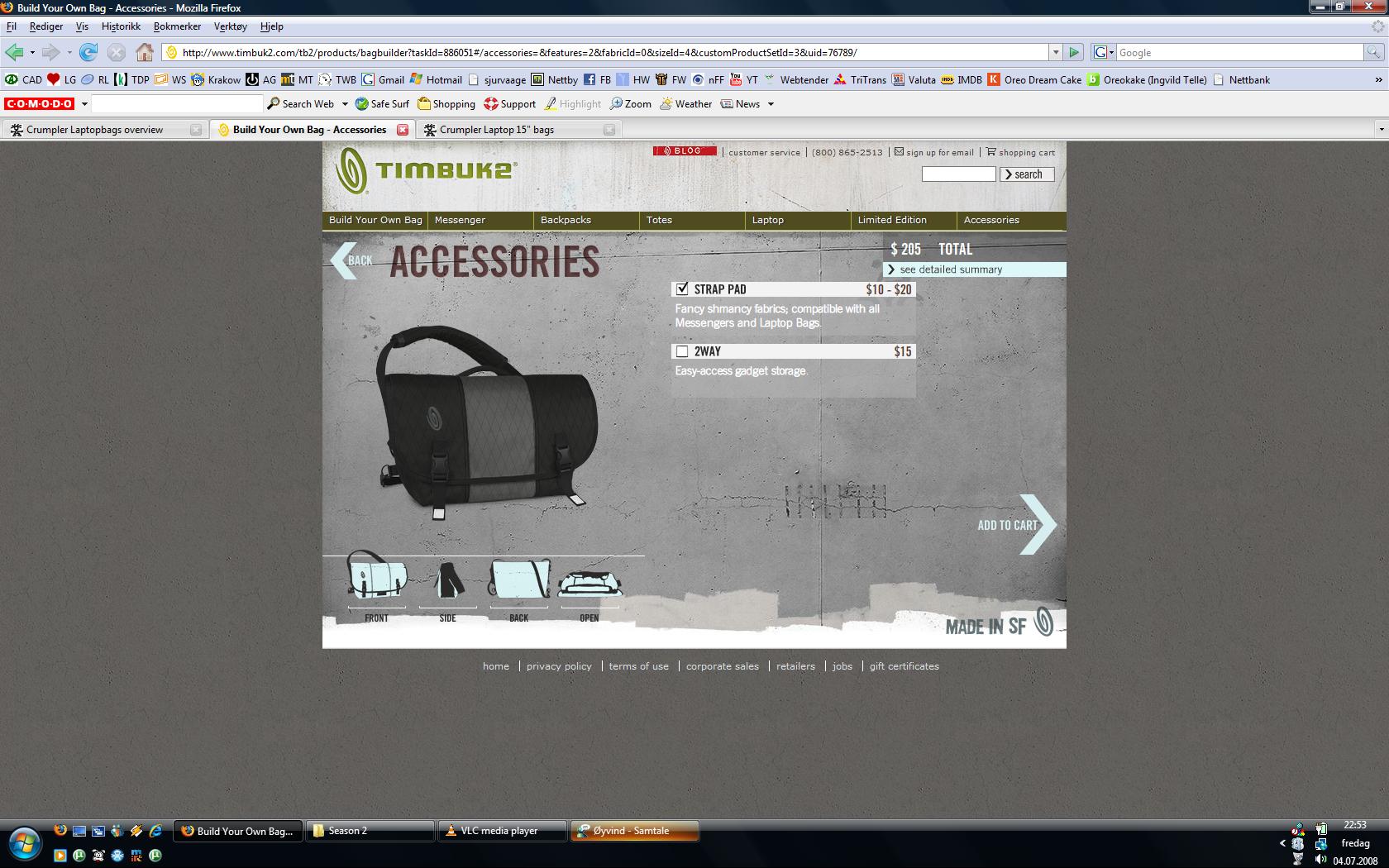
Task: Click the Blog badge in site header
Action: coord(685,151)
